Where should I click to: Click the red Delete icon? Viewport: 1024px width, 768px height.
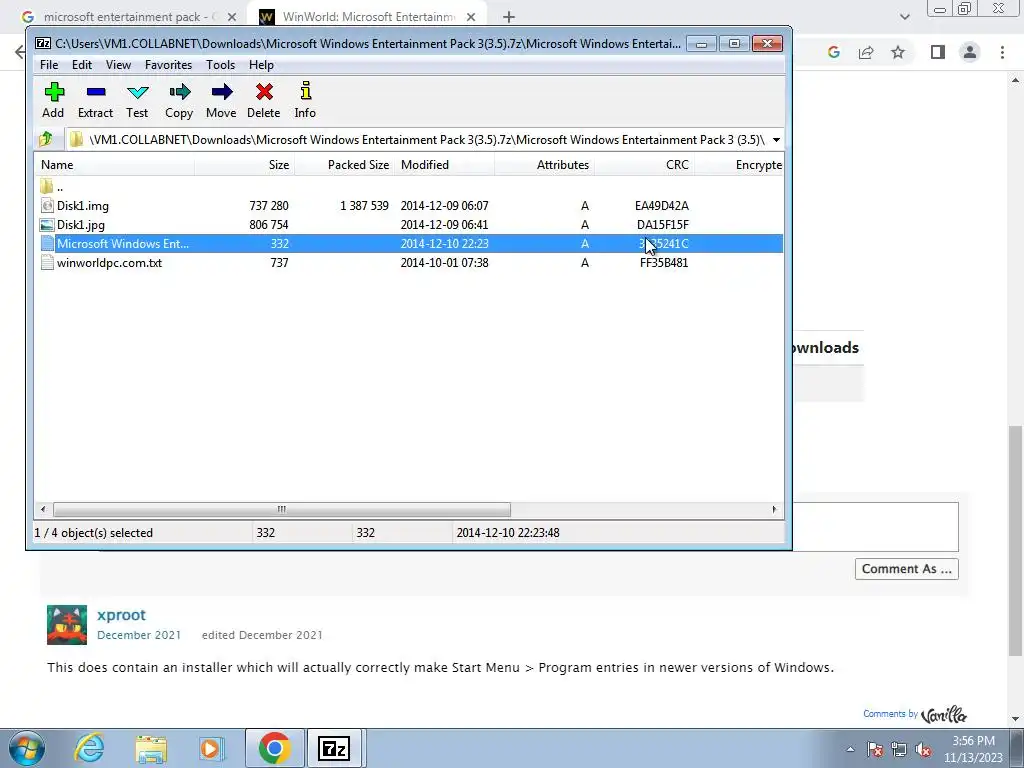pos(264,92)
